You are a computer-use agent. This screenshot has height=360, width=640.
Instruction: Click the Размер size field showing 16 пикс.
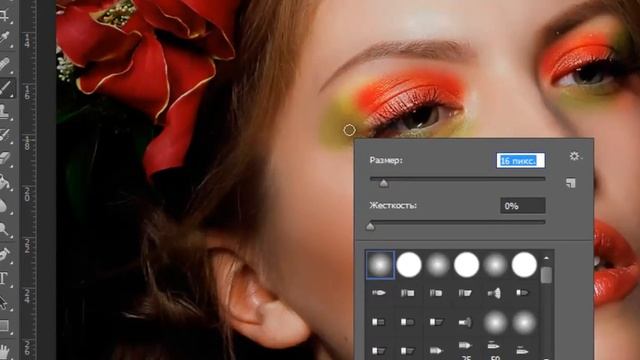520,160
